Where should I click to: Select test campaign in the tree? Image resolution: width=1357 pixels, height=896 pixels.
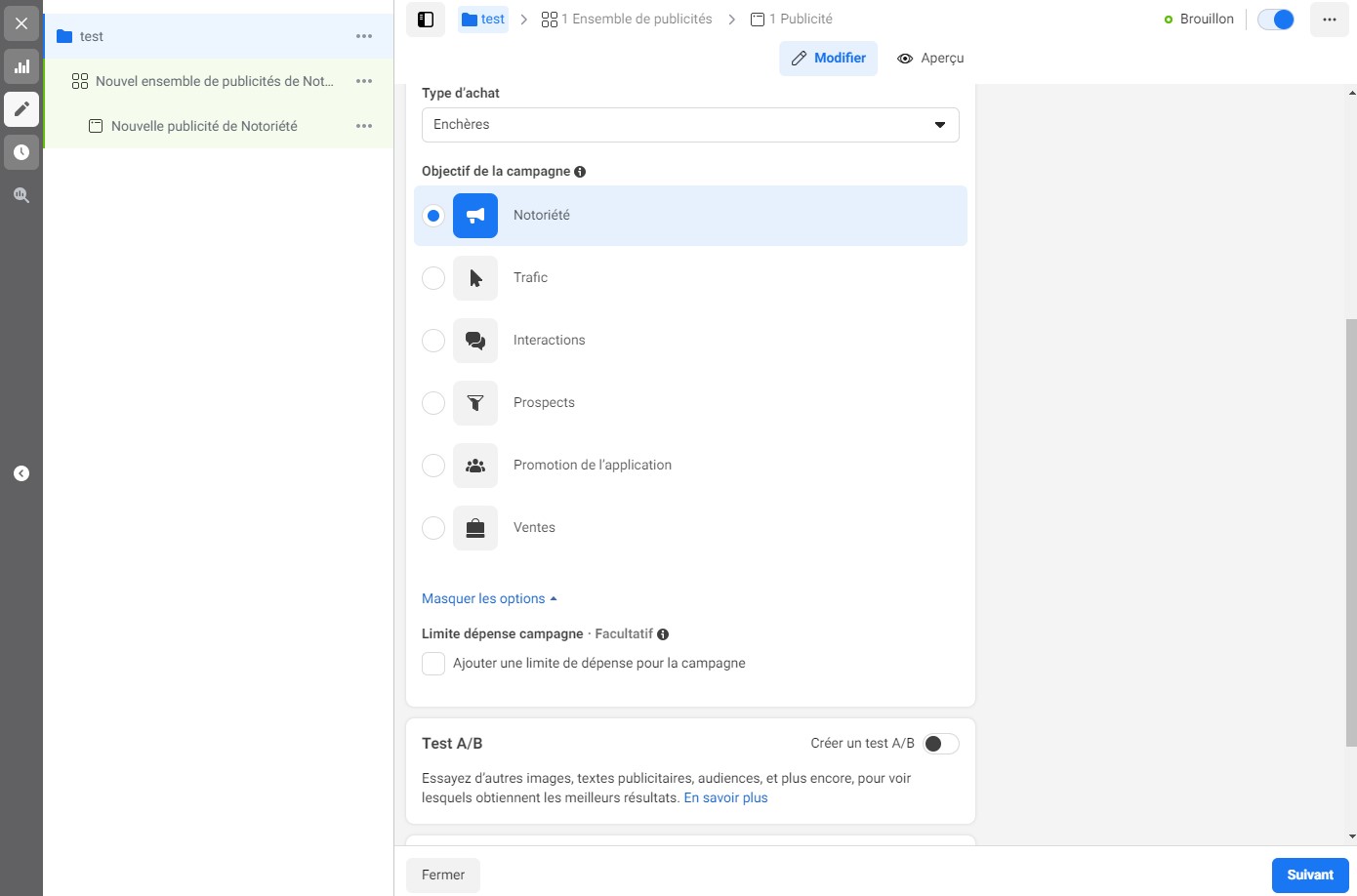219,36
